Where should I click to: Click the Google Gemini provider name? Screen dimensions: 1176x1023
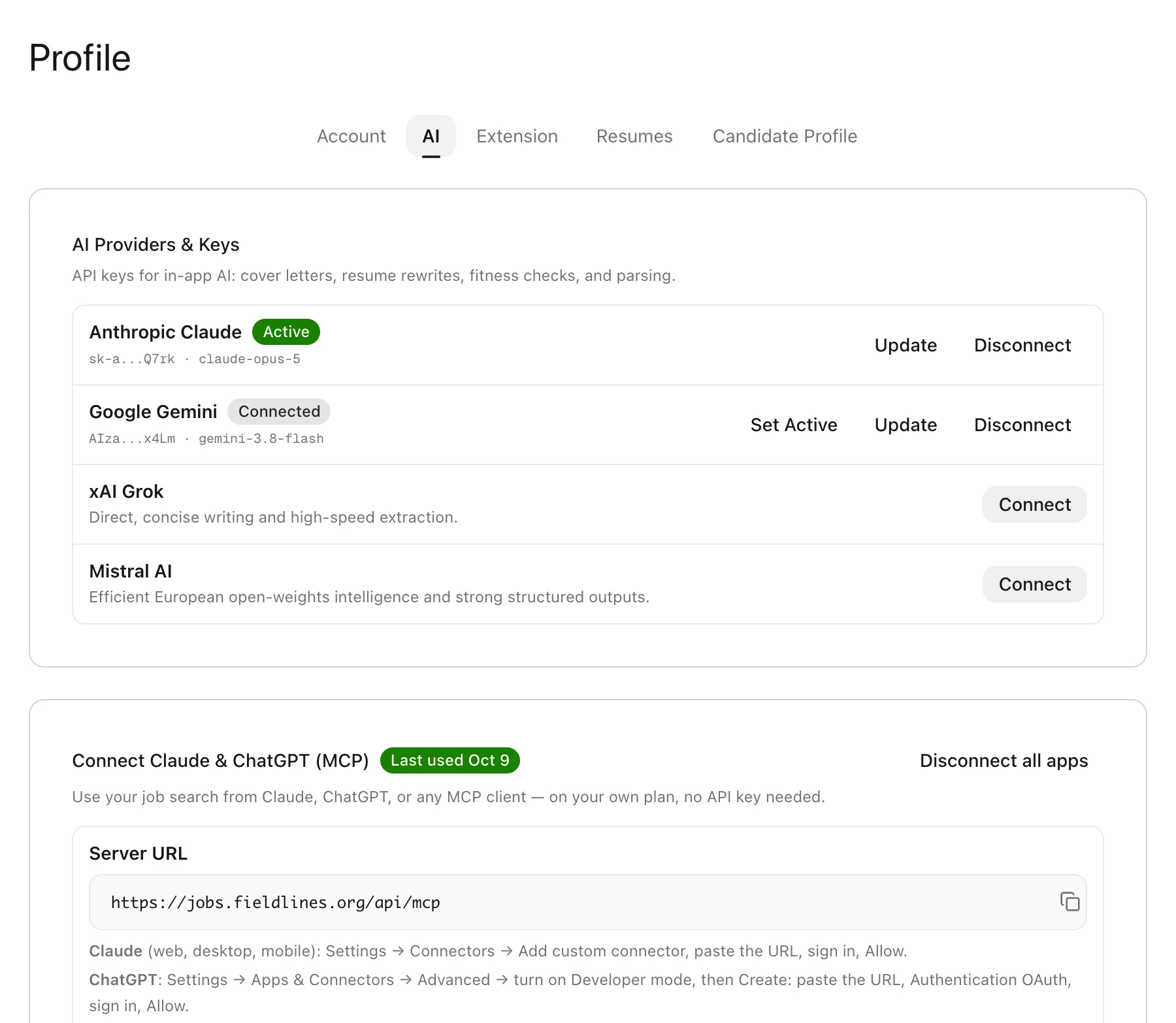pyautogui.click(x=153, y=412)
